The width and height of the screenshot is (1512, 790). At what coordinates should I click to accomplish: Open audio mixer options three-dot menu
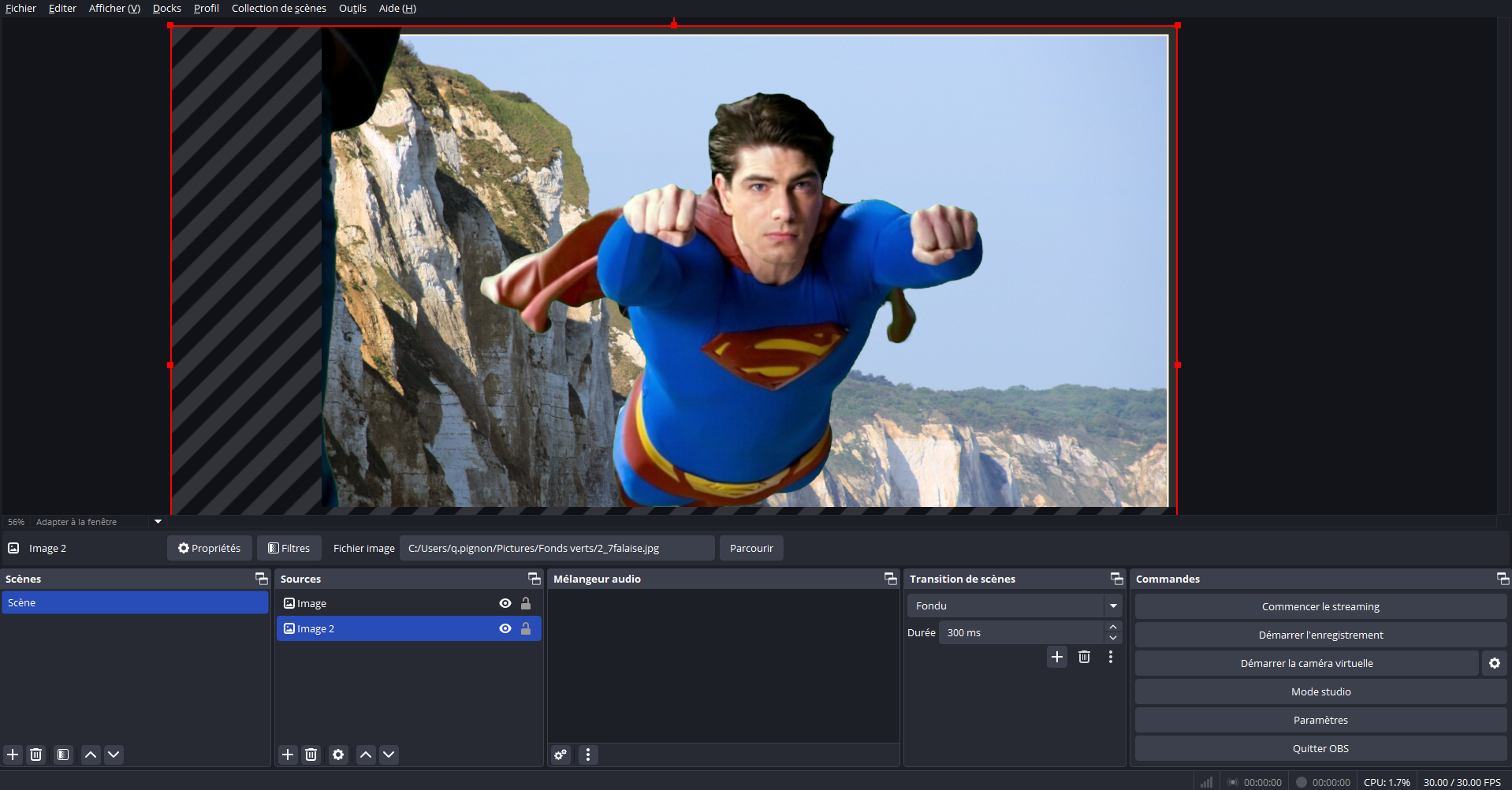coord(588,755)
